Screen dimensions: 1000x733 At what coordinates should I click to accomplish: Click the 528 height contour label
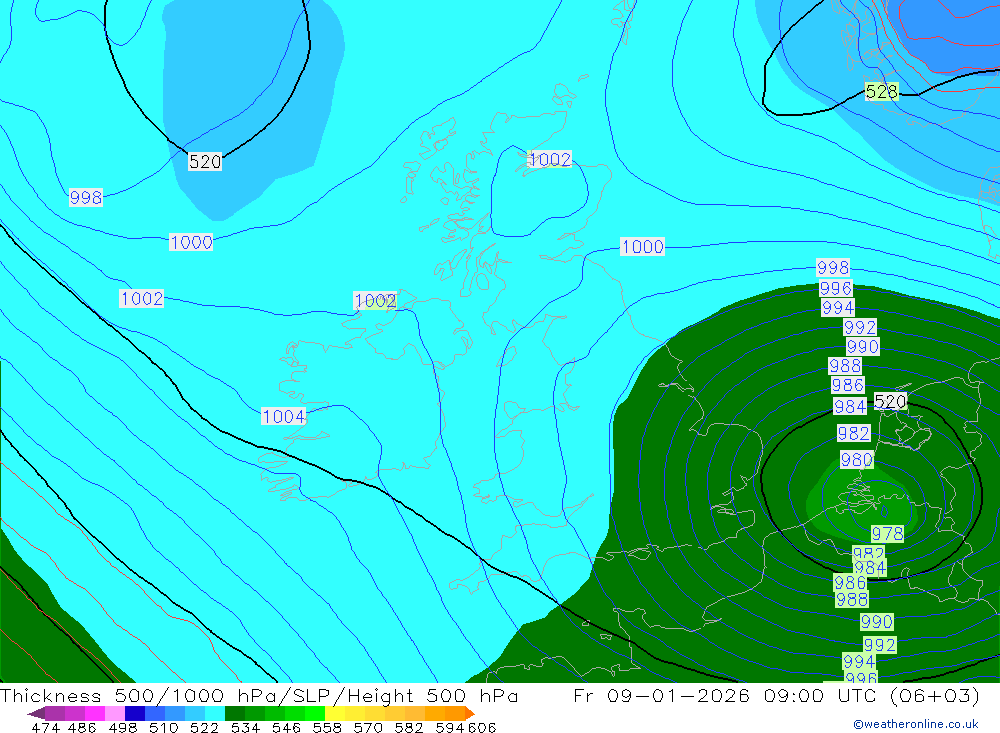point(882,91)
